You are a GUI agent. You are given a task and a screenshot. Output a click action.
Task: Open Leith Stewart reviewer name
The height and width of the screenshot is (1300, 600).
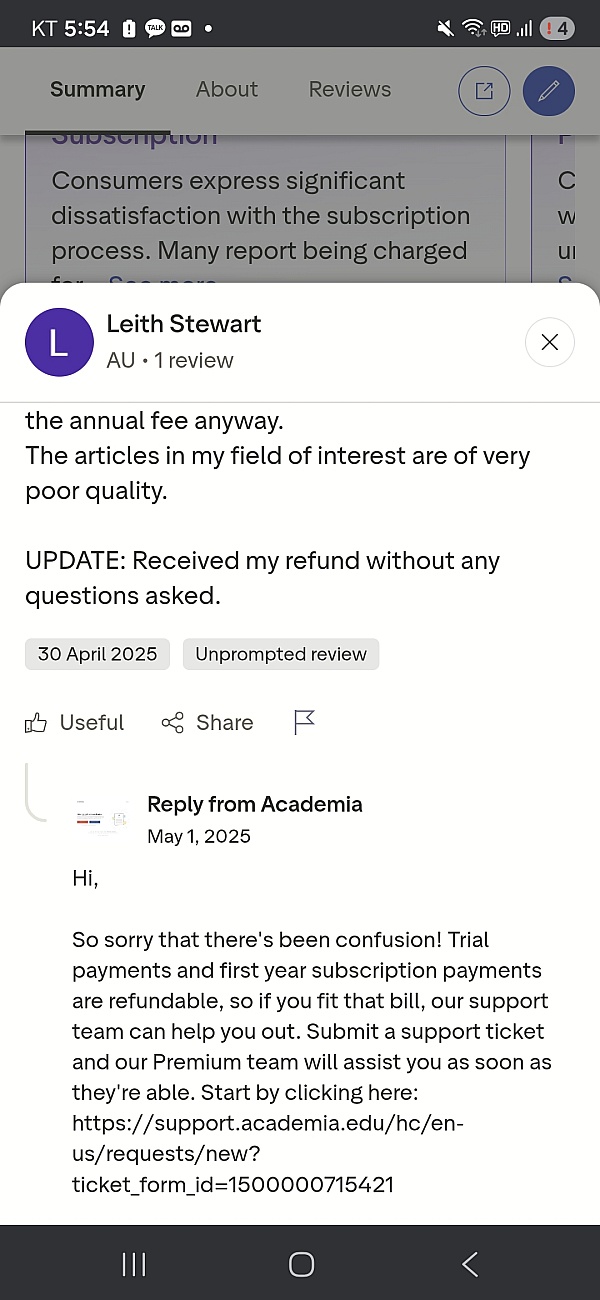pos(184,324)
